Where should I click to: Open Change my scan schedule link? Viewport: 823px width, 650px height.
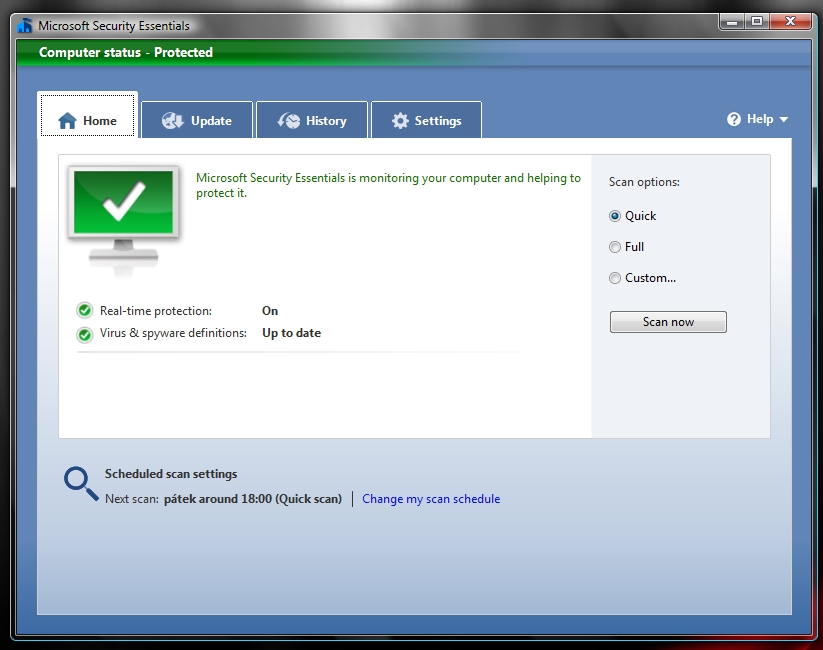(431, 499)
